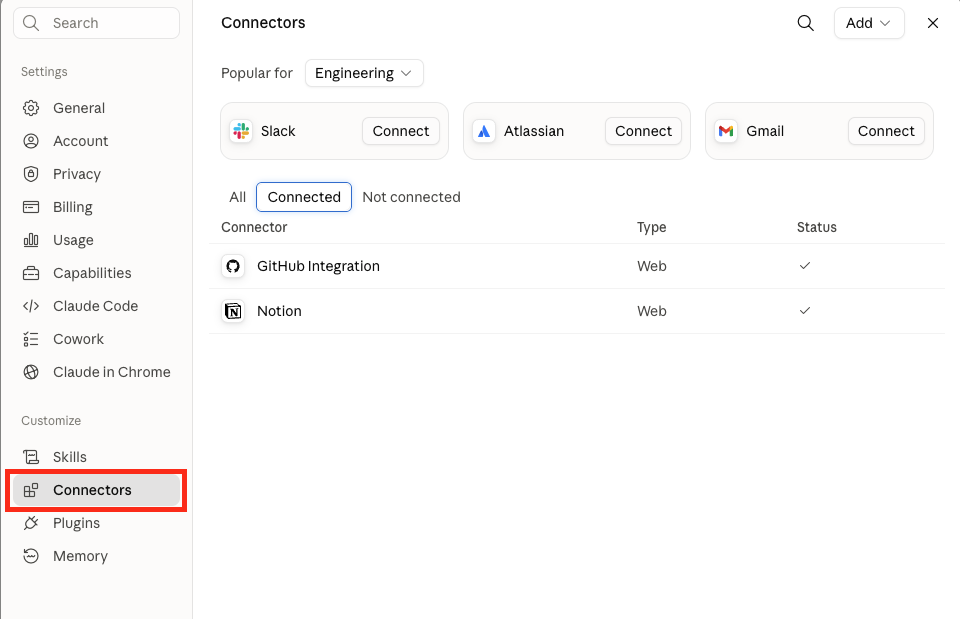Connect the Gmail connector

886,131
